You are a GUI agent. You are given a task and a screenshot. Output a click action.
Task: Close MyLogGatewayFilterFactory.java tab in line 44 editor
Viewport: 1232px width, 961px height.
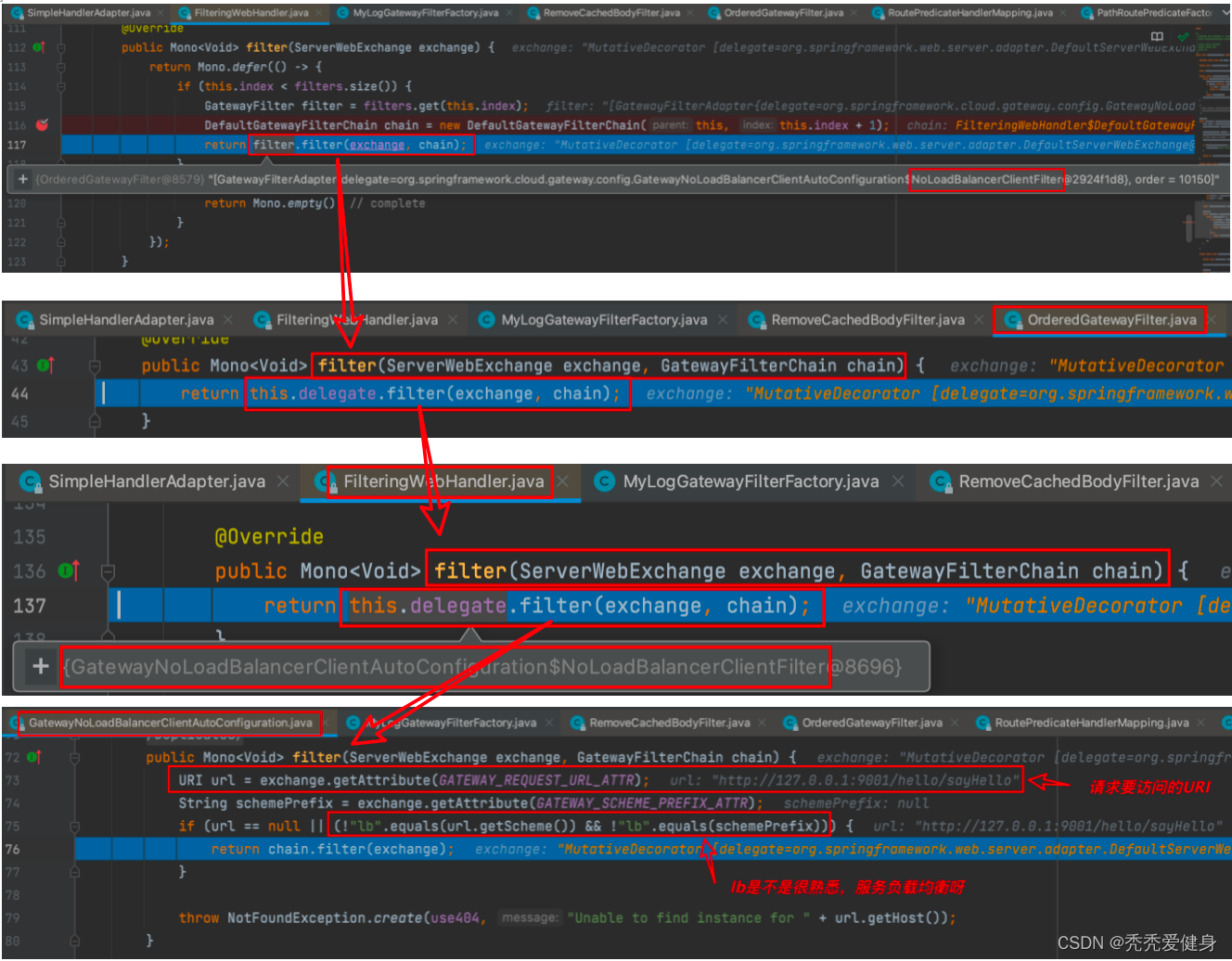723,320
